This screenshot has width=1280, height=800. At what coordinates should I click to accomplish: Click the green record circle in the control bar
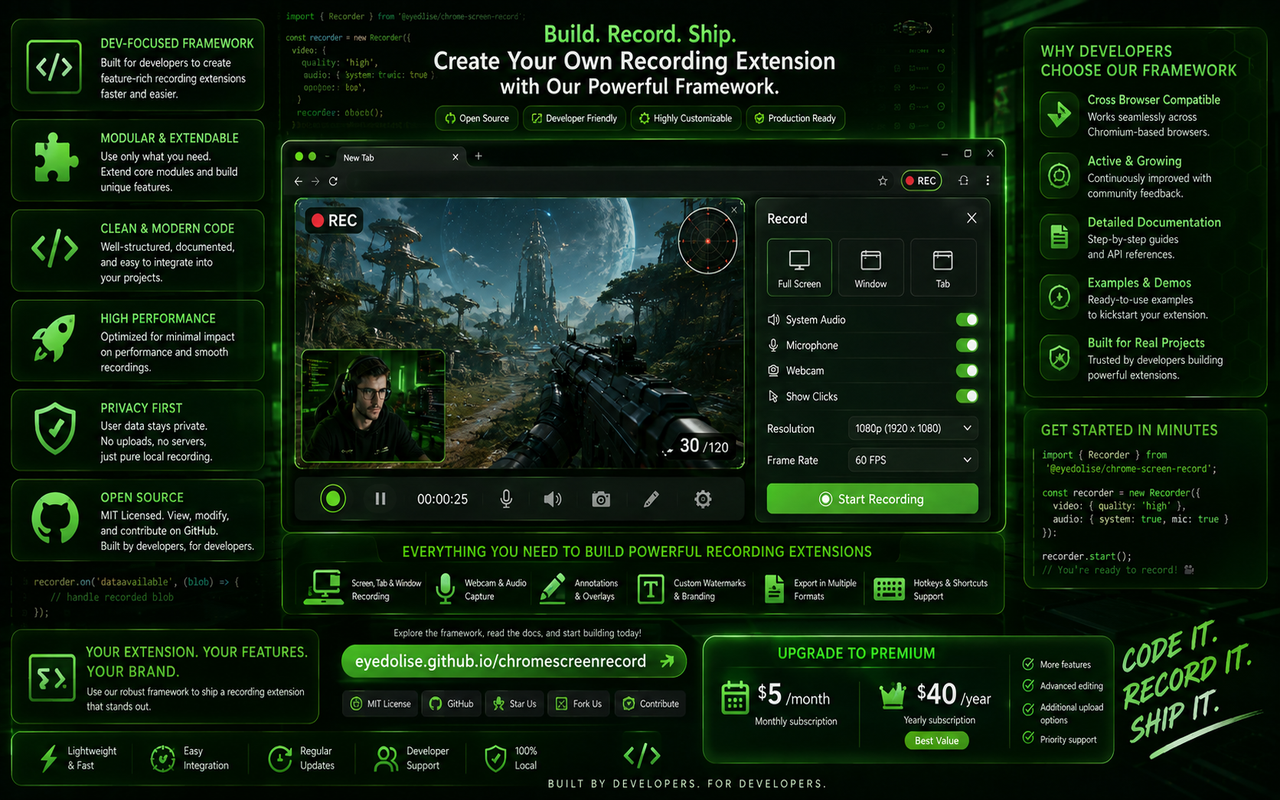[333, 498]
